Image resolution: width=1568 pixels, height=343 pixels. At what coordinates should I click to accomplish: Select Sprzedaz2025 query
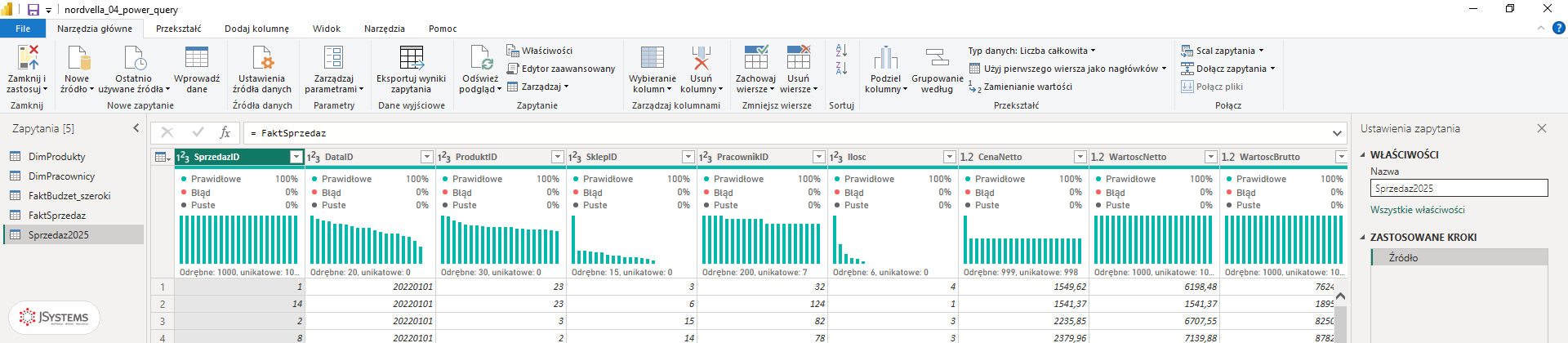73,235
